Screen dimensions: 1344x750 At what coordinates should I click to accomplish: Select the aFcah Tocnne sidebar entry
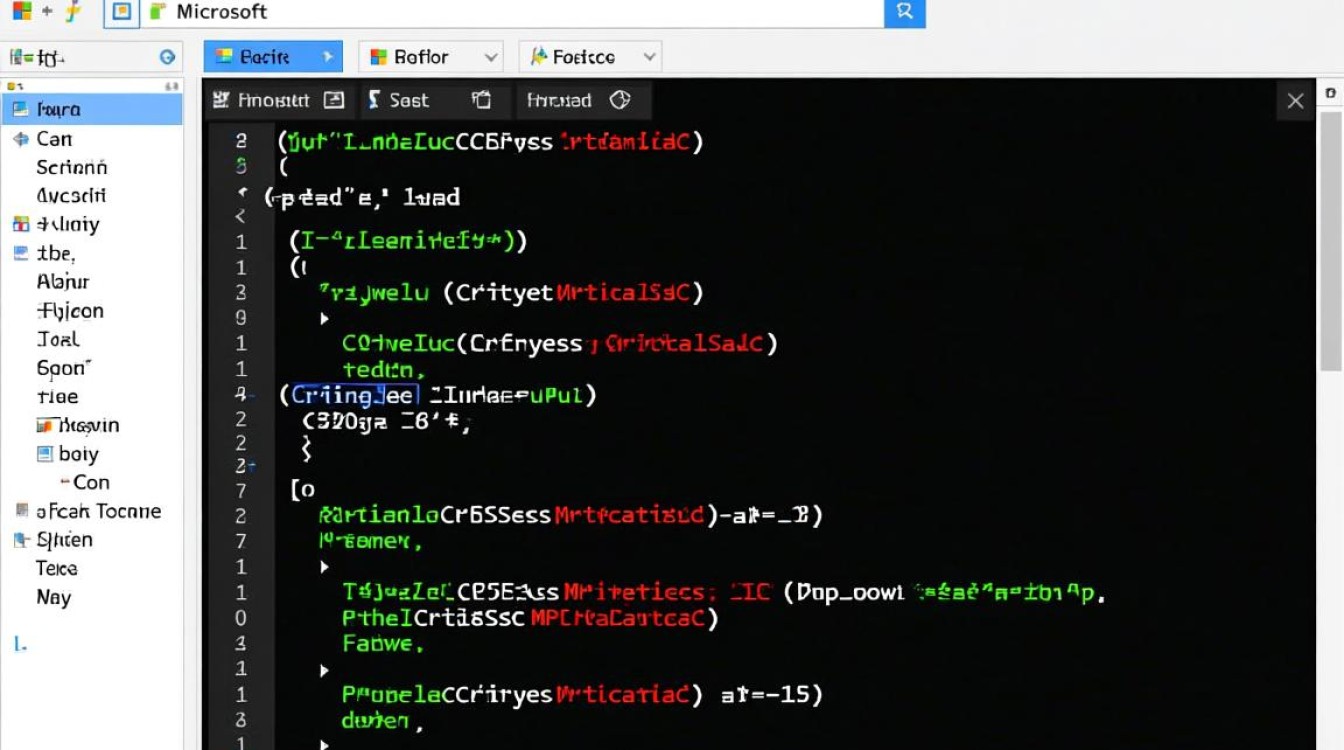98,511
